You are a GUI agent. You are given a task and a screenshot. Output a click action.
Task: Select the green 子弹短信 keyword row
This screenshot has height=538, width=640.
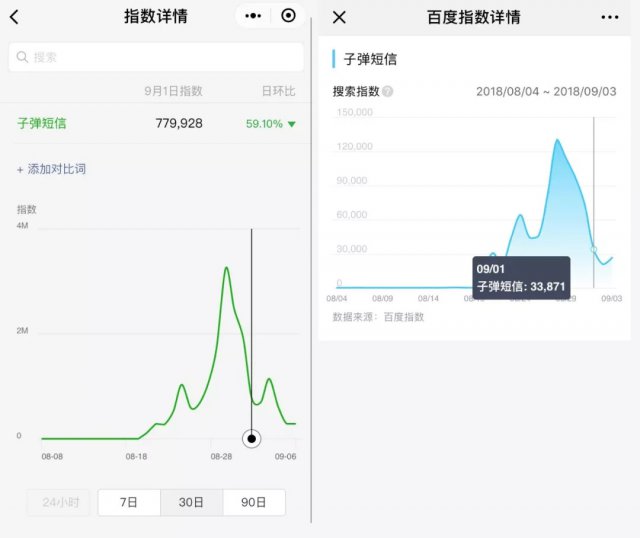[42, 124]
